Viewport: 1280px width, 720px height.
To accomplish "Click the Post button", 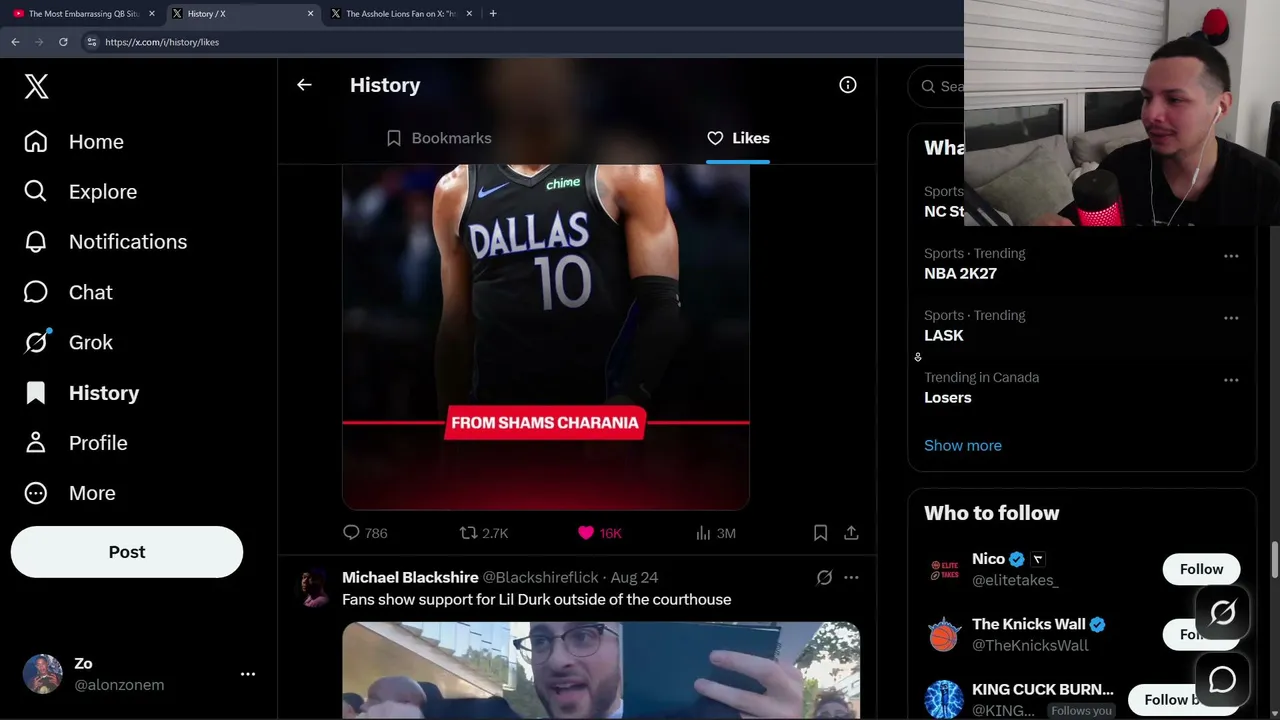I will (127, 552).
